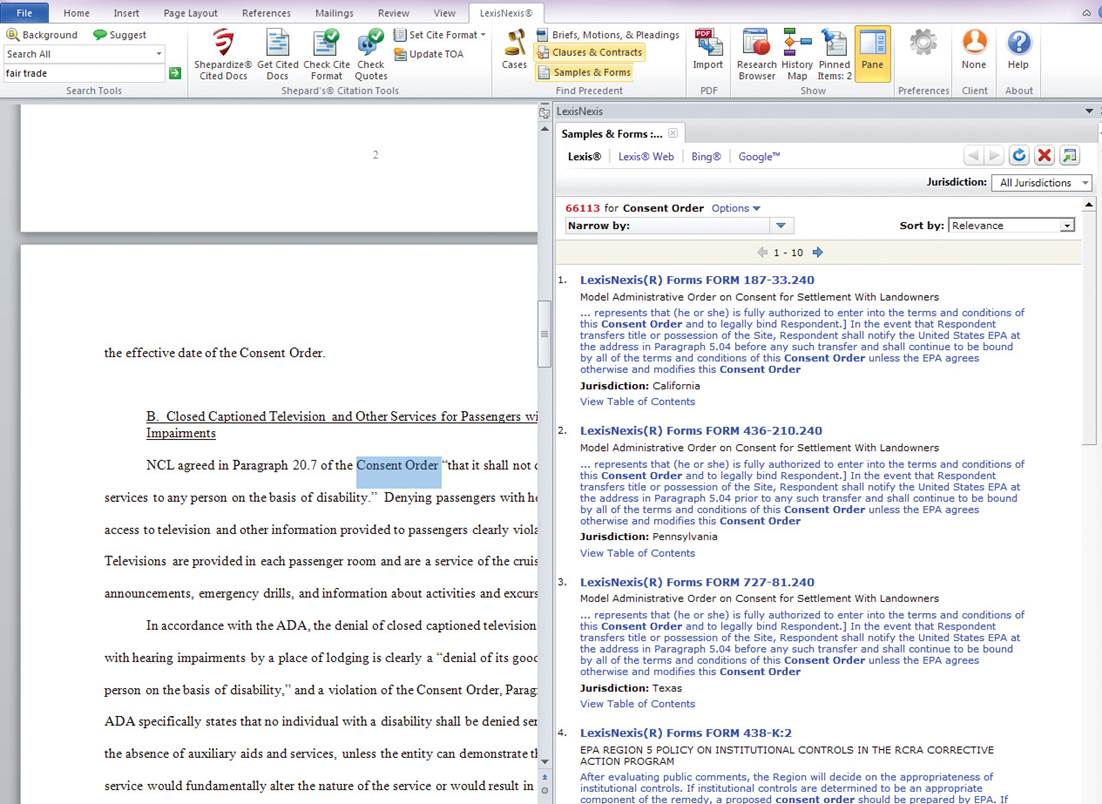The height and width of the screenshot is (804, 1102).
Task: Click the fair trade search field
Action: 84,73
